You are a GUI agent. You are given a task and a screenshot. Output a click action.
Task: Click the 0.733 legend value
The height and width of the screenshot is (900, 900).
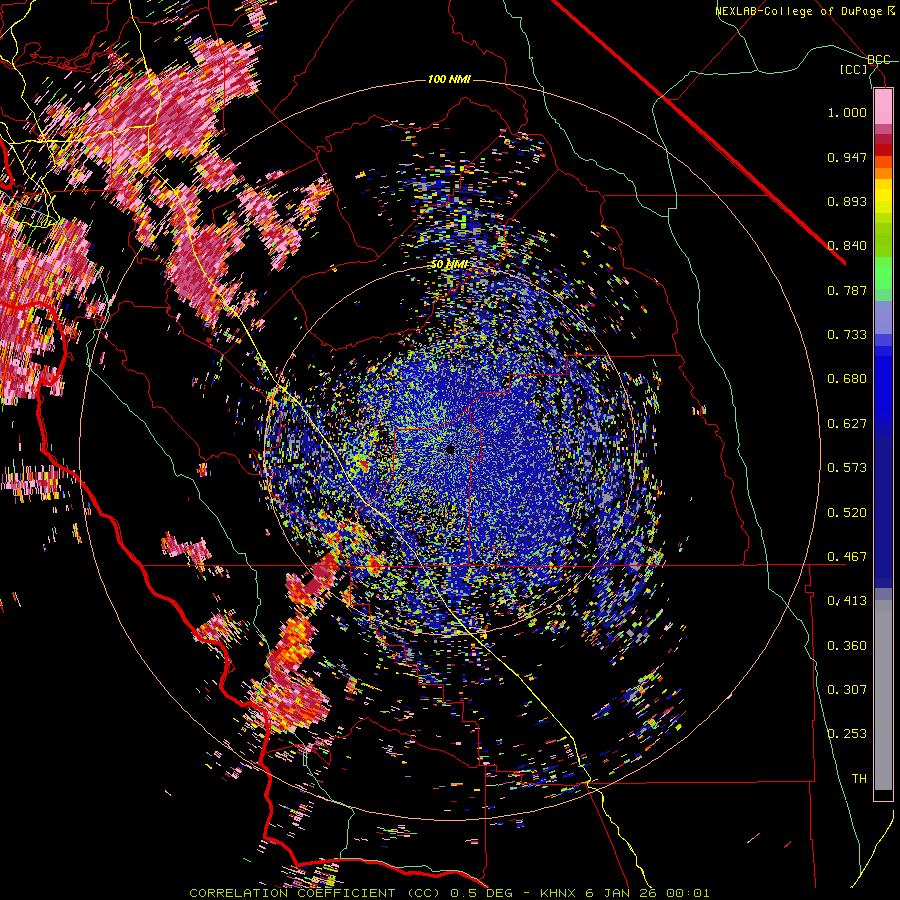coord(847,335)
